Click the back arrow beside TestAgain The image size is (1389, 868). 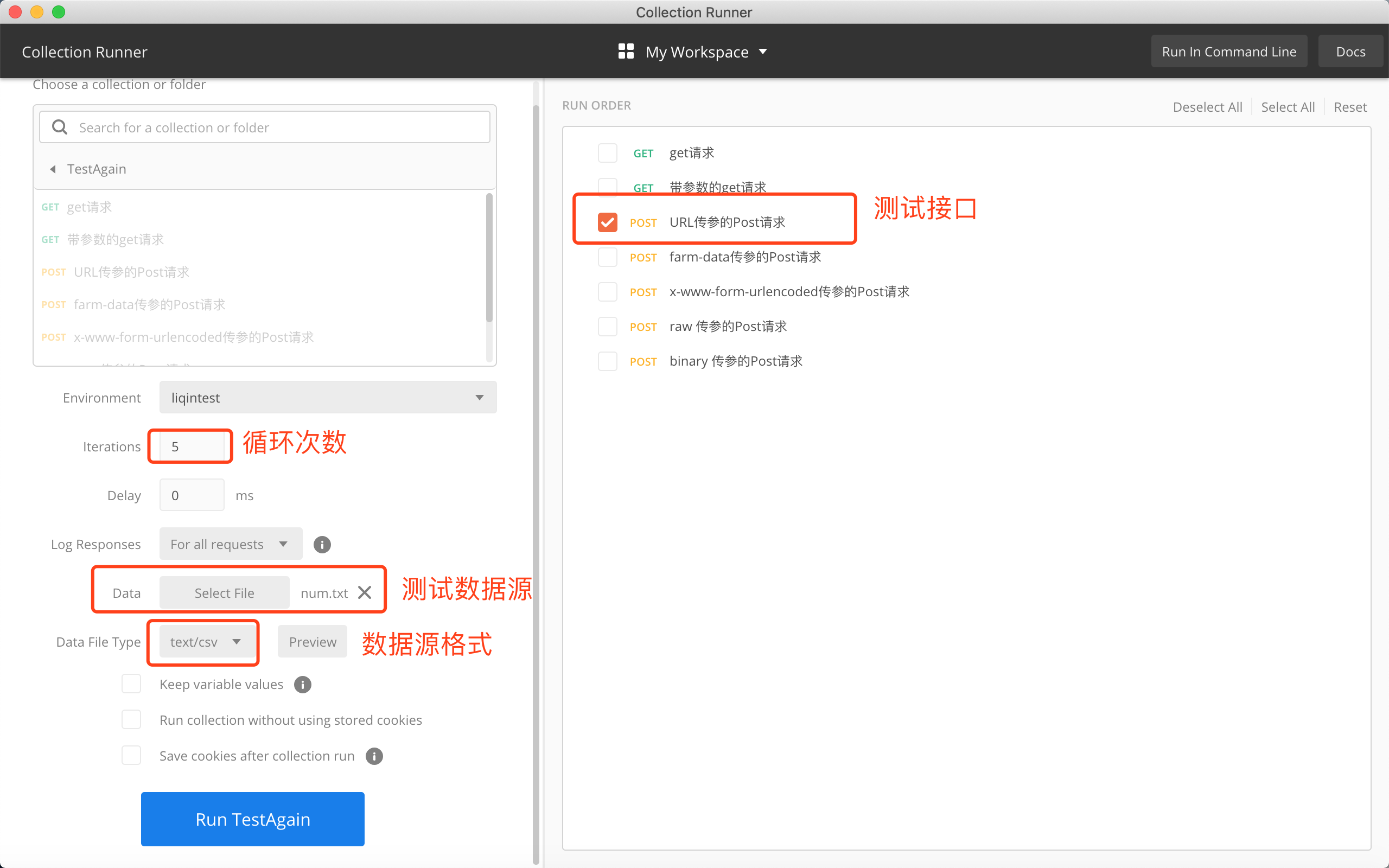coord(53,168)
